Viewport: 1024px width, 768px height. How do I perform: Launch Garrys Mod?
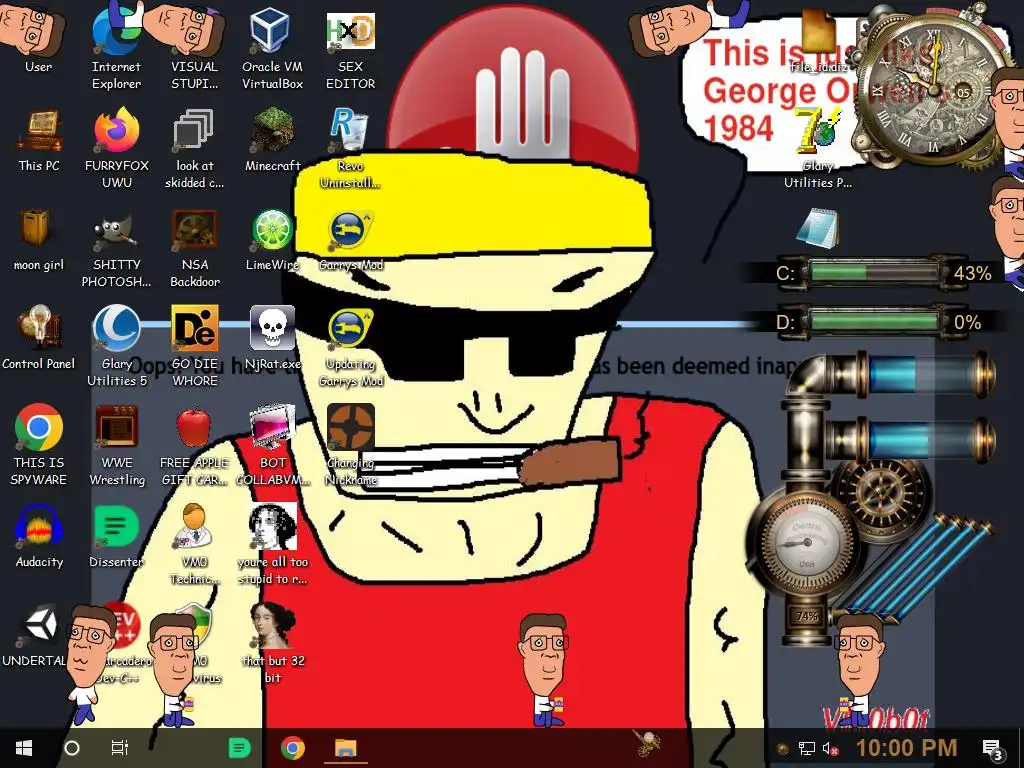click(350, 240)
